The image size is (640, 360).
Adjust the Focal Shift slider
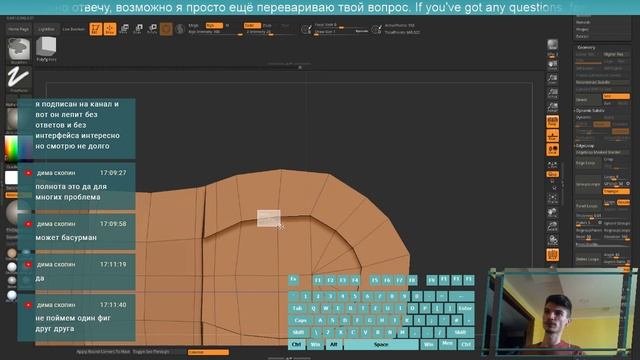pyautogui.click(x=341, y=25)
